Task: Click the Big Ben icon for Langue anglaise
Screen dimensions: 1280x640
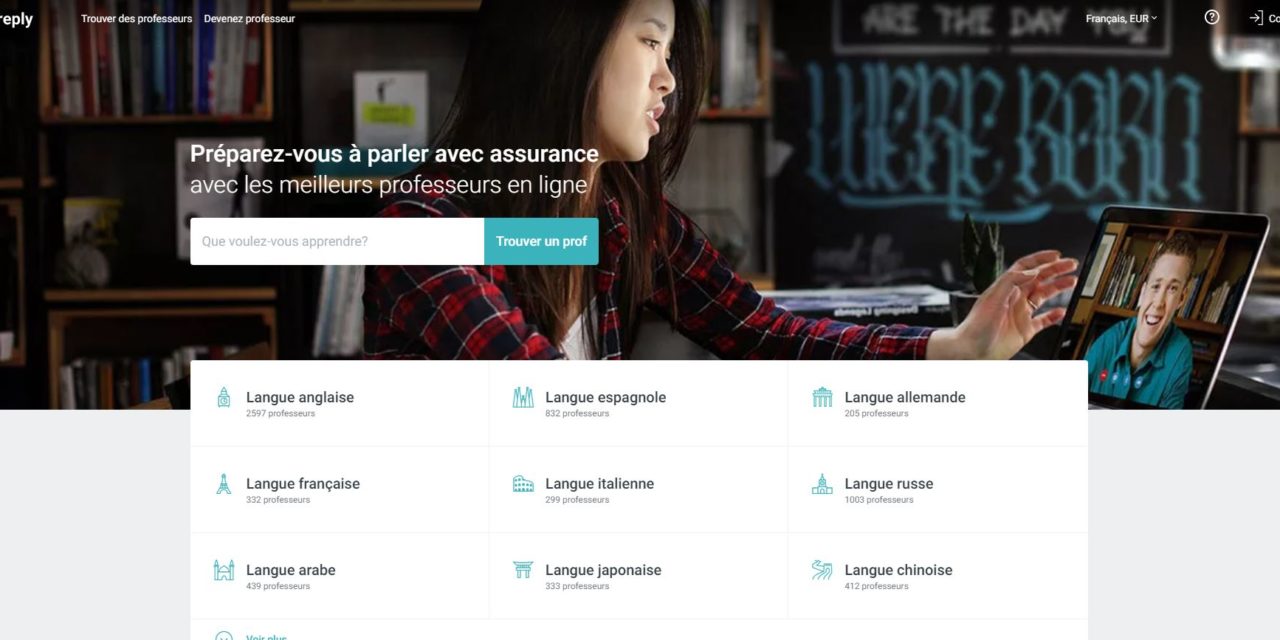Action: pos(223,397)
